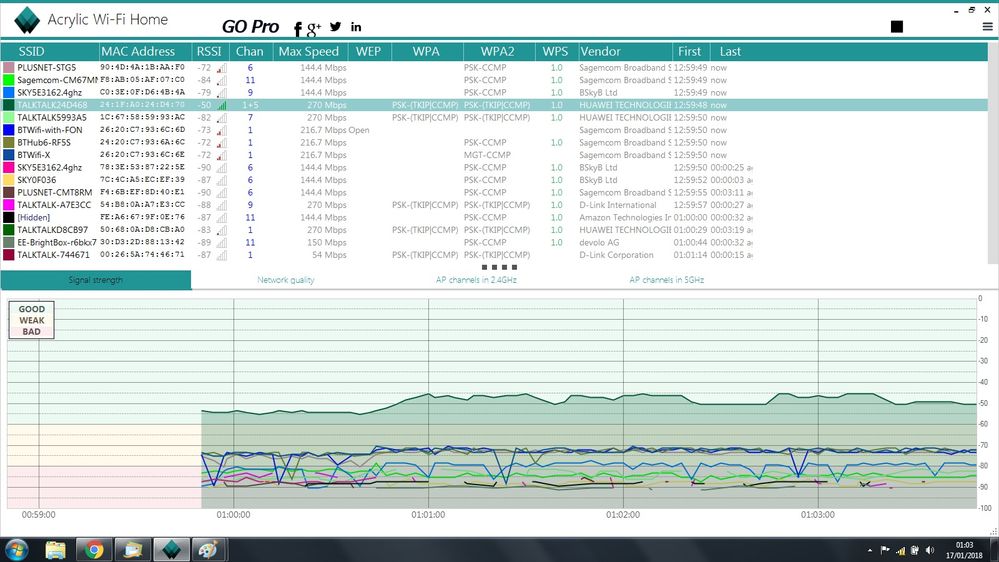Open AP channels in 2.4GHz tab
This screenshot has width=999, height=562.
coord(476,280)
